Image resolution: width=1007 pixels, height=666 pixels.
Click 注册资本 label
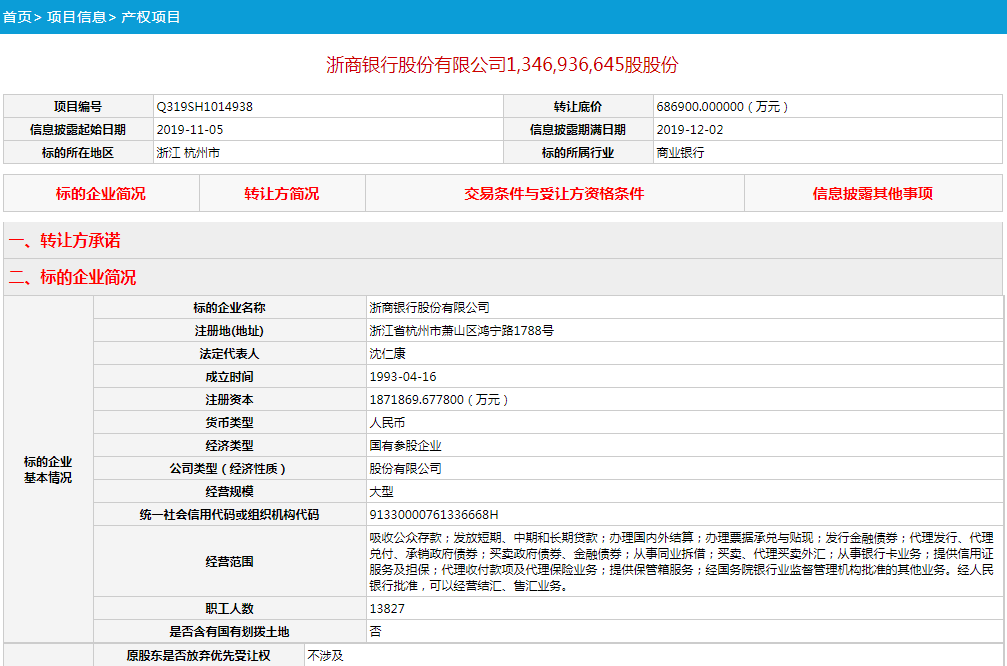click(229, 399)
